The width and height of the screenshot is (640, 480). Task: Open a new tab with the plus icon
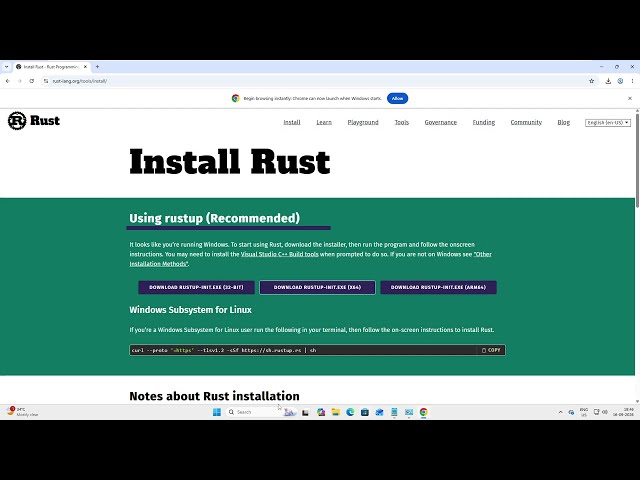click(97, 67)
